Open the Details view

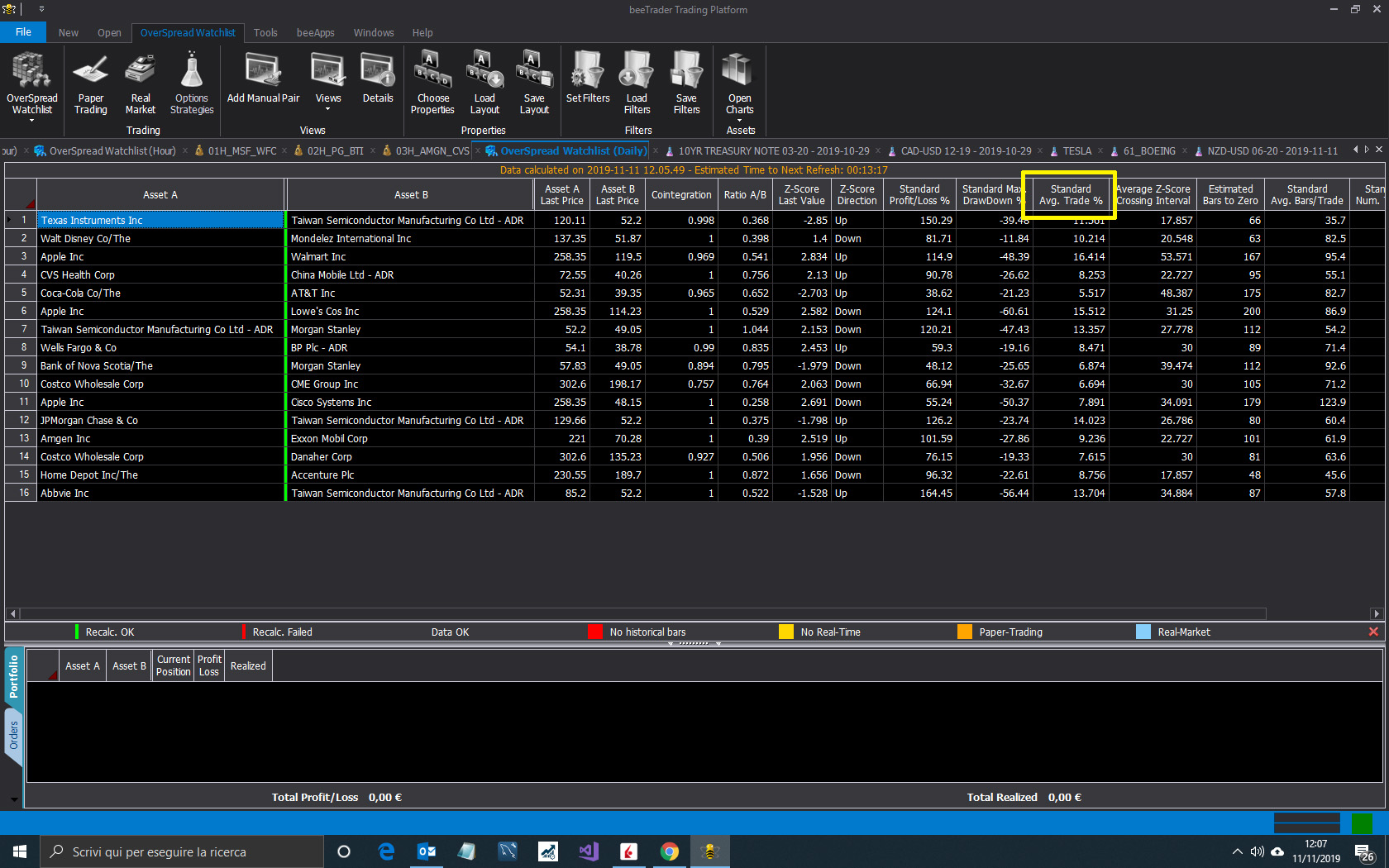tap(378, 78)
